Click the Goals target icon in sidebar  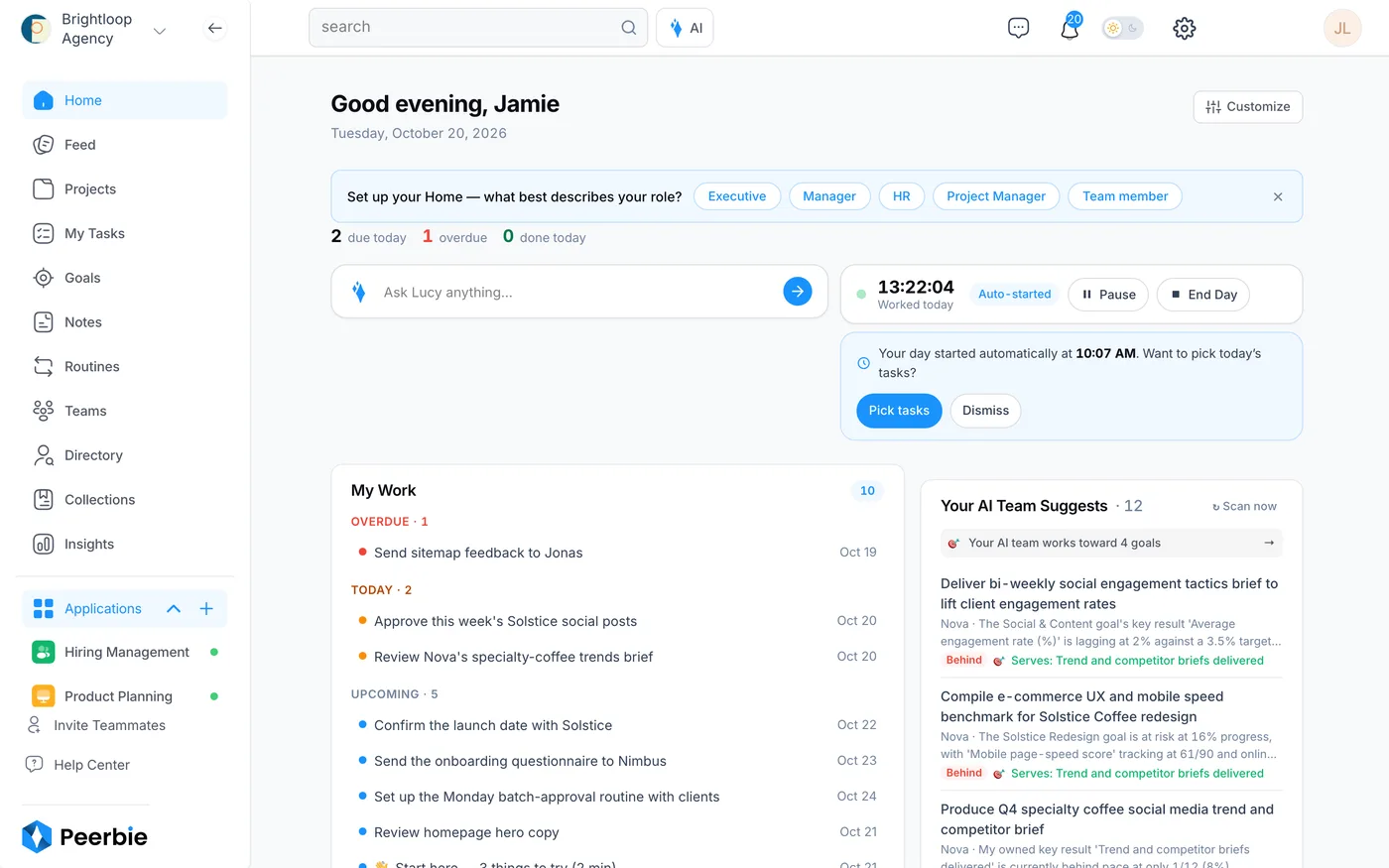tap(43, 278)
